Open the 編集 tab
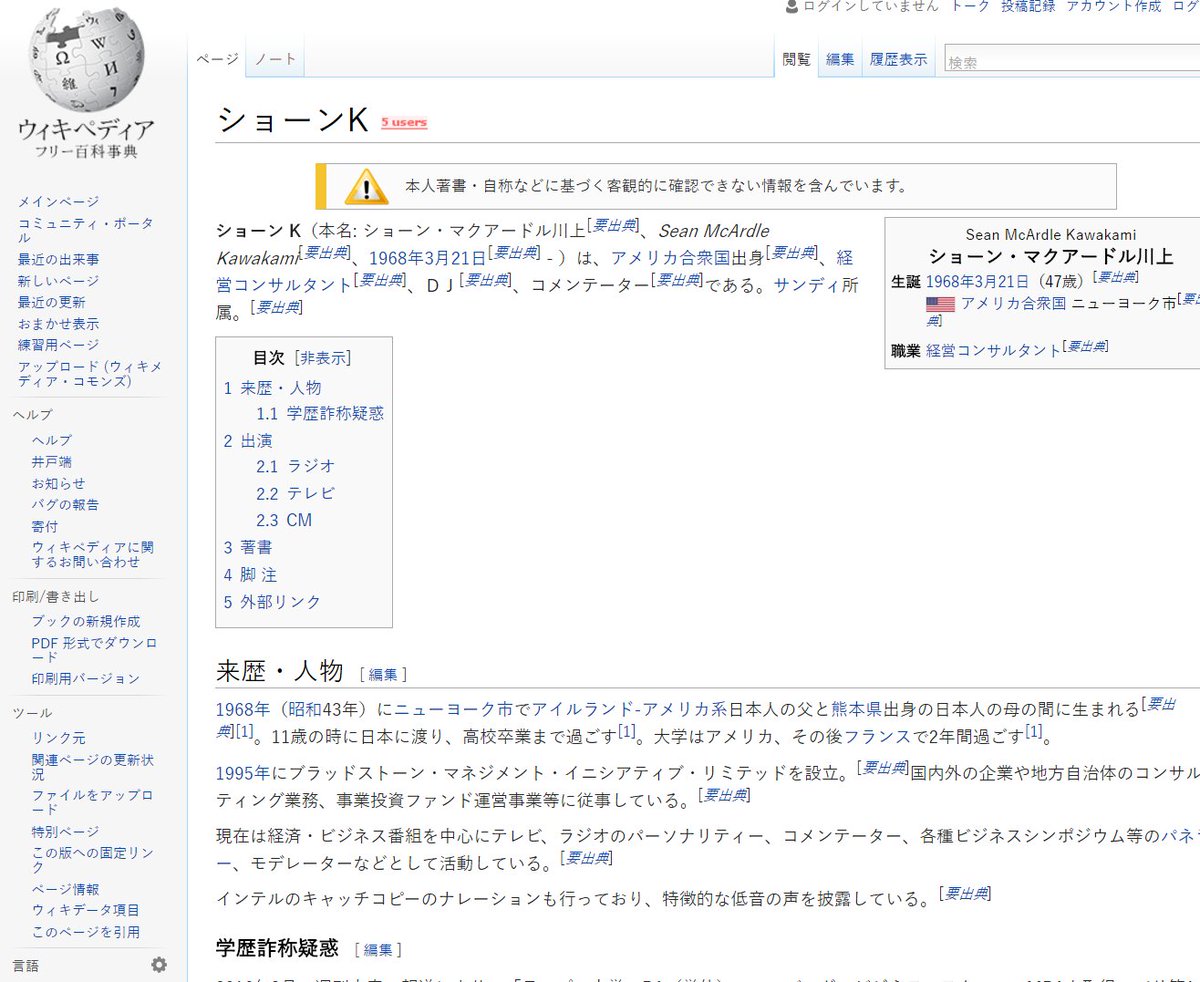Screen dimensions: 1200x982 [x=840, y=59]
